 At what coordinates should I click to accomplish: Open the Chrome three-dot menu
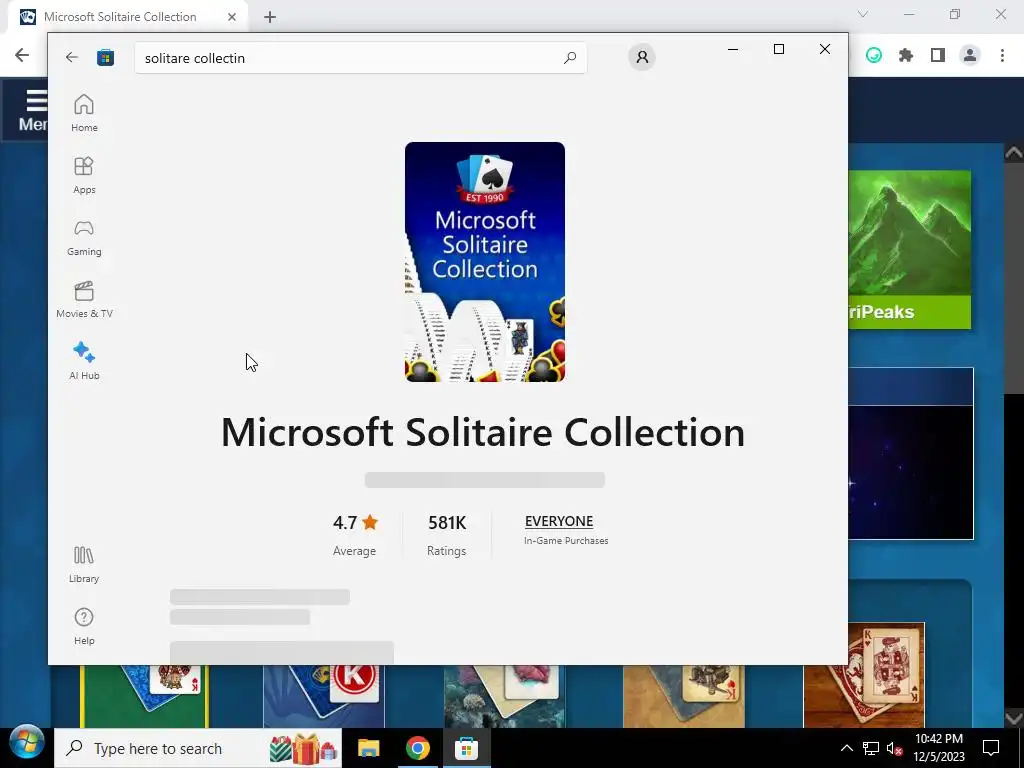1002,56
